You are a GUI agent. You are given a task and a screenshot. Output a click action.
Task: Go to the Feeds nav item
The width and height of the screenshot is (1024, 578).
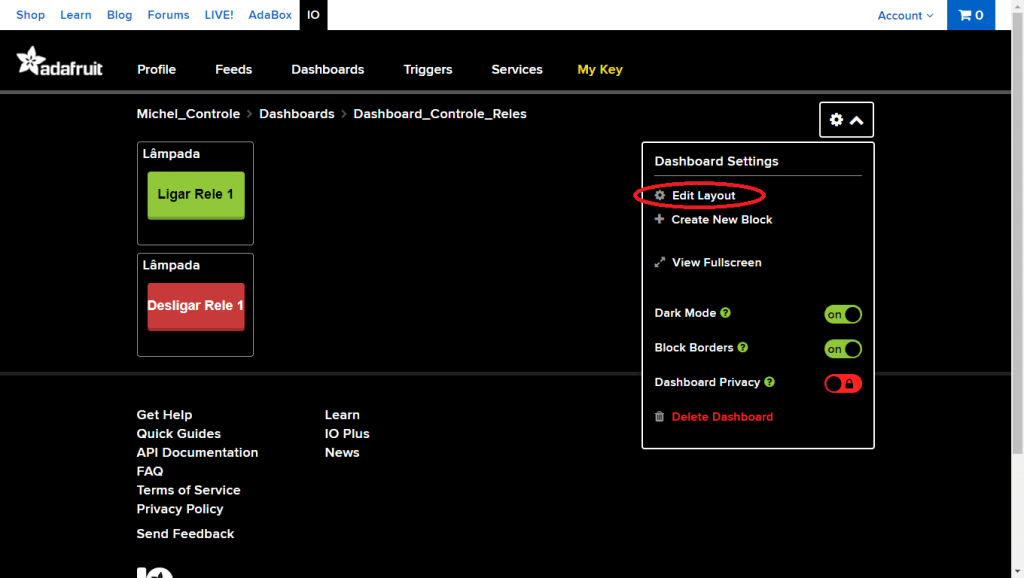coord(234,69)
